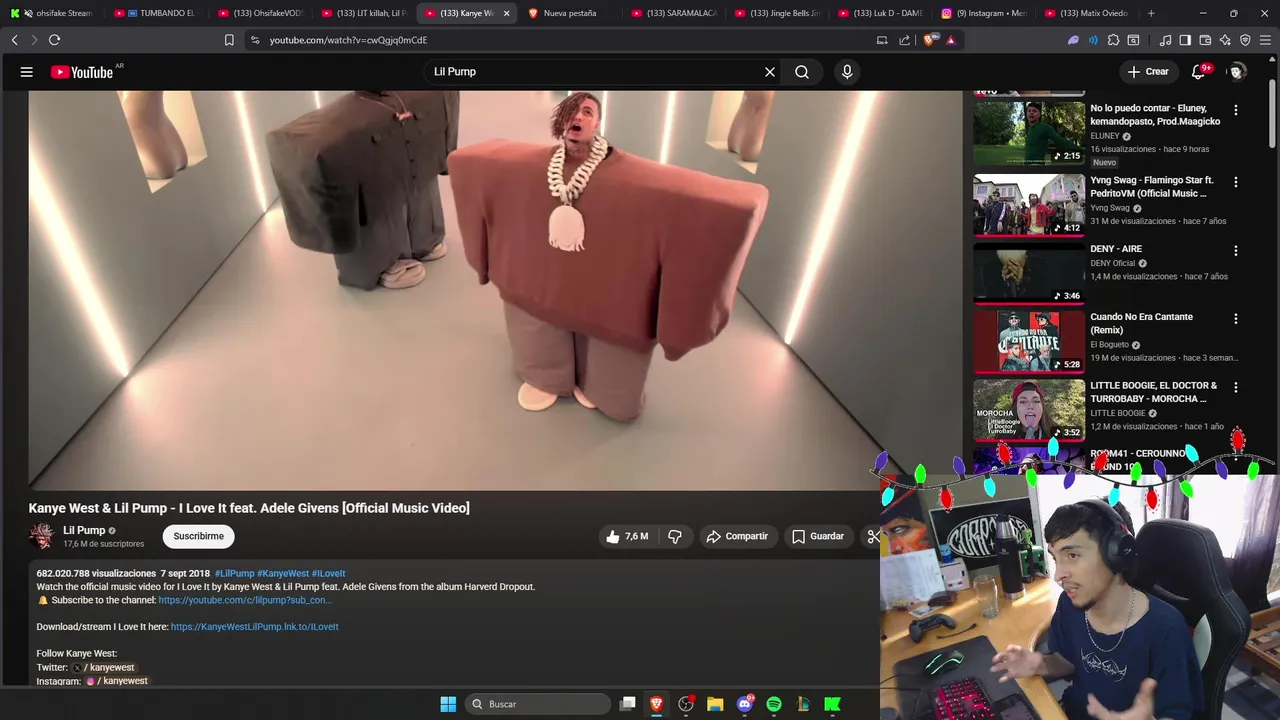
Task: Open the KanyeWestLilPump.lnk.to/ILoveIt link
Action: (255, 627)
